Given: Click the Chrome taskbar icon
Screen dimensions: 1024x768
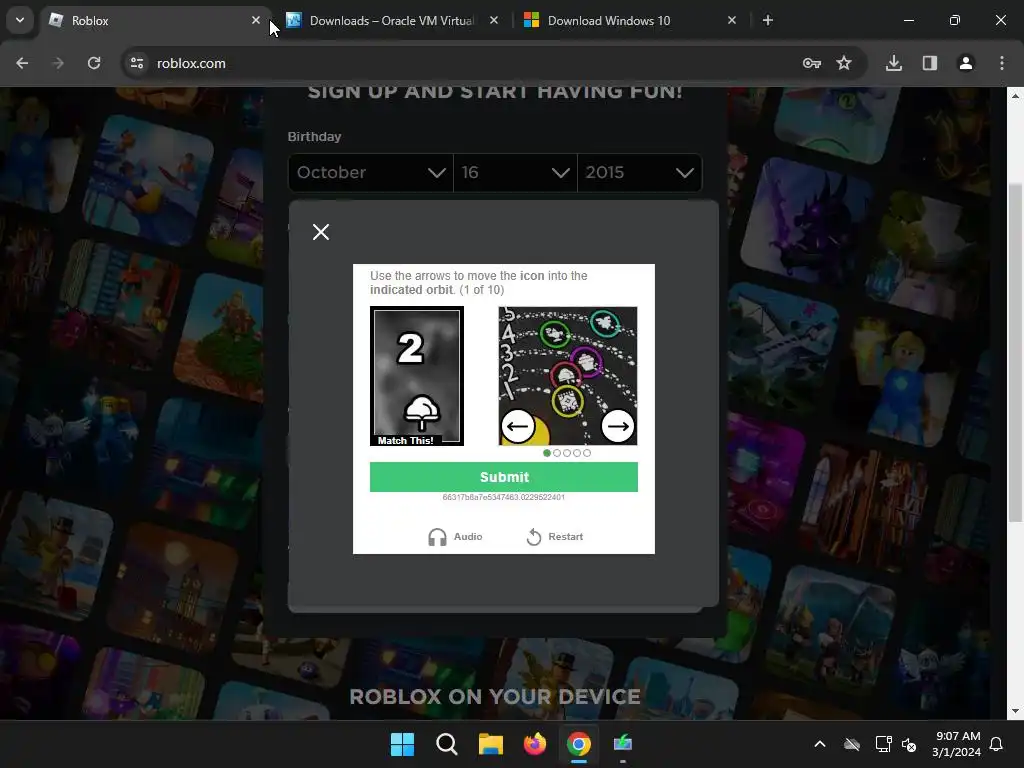Looking at the screenshot, I should click(579, 744).
